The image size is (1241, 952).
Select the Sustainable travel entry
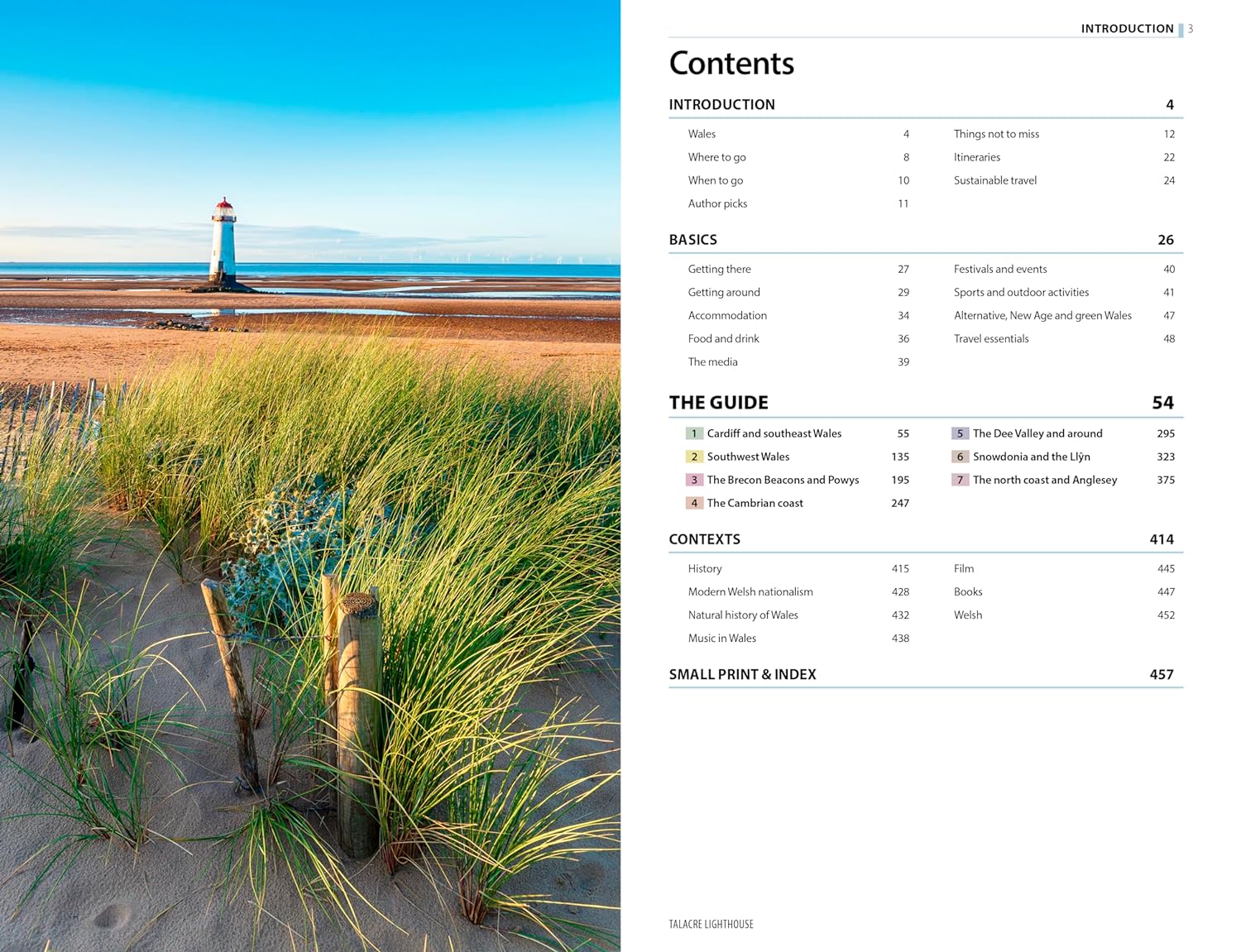(994, 180)
